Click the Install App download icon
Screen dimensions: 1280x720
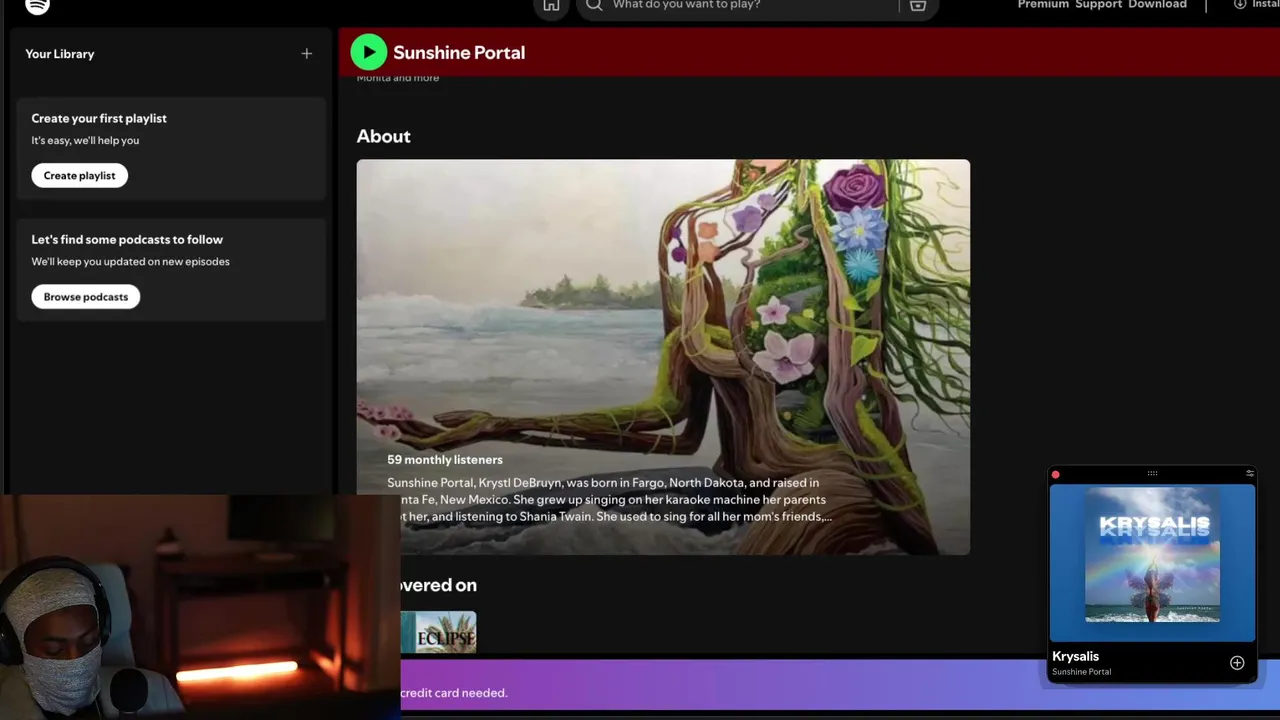pos(1240,5)
